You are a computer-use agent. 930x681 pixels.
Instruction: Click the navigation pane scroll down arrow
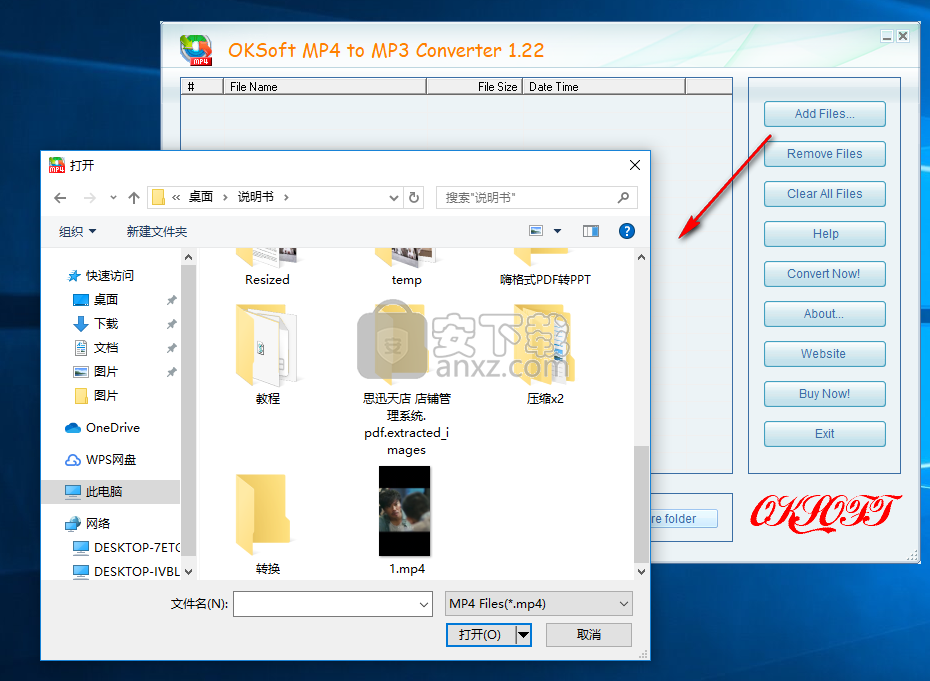pyautogui.click(x=188, y=571)
